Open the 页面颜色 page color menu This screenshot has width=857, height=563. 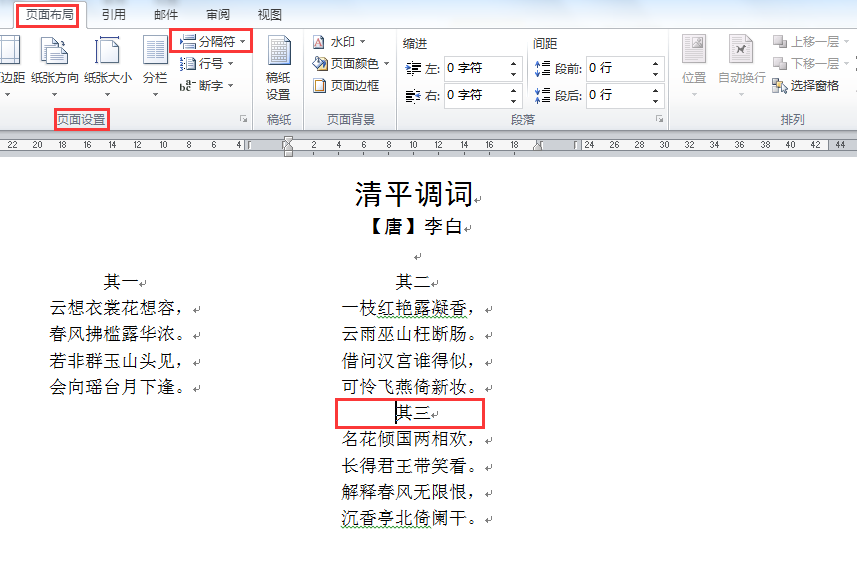(351, 64)
